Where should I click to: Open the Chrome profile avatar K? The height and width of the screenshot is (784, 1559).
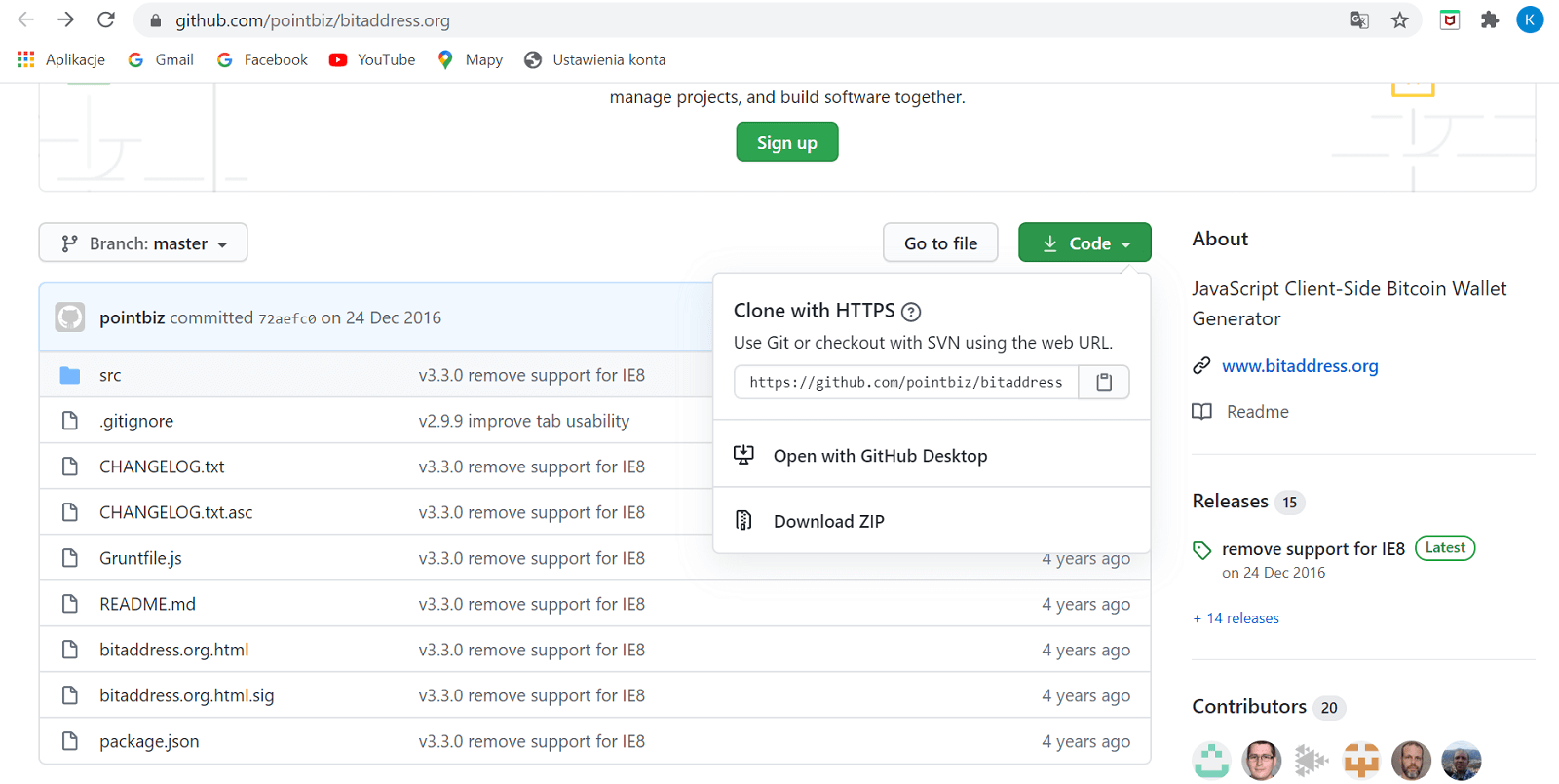tap(1530, 19)
